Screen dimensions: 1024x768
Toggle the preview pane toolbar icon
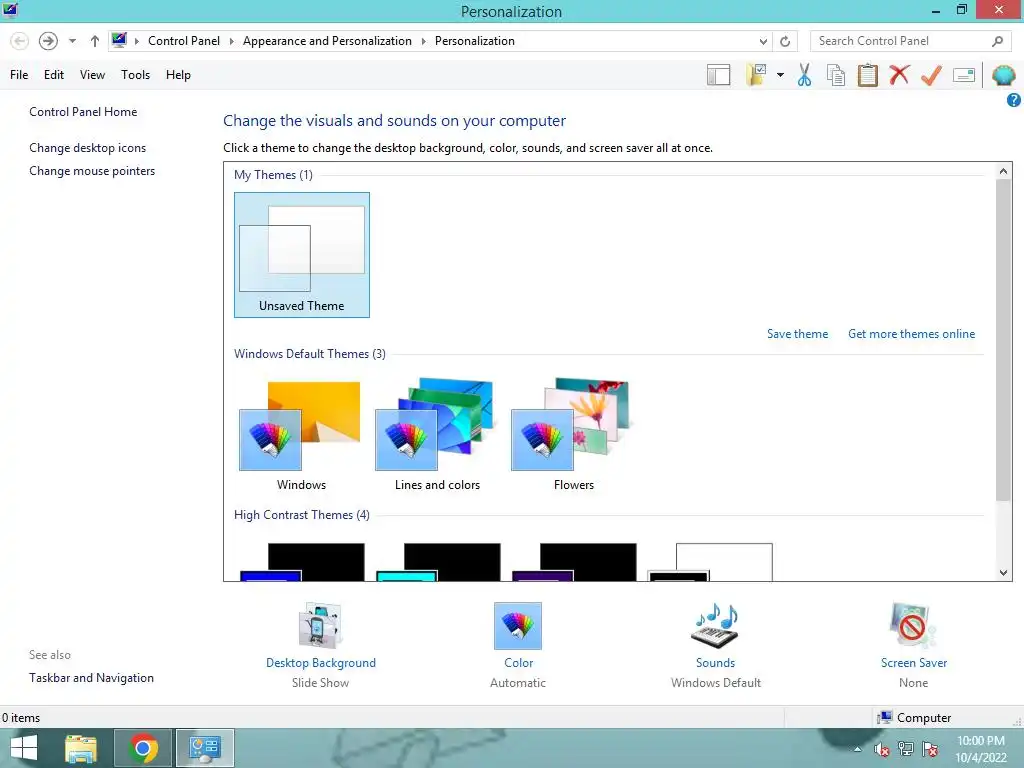(x=718, y=75)
